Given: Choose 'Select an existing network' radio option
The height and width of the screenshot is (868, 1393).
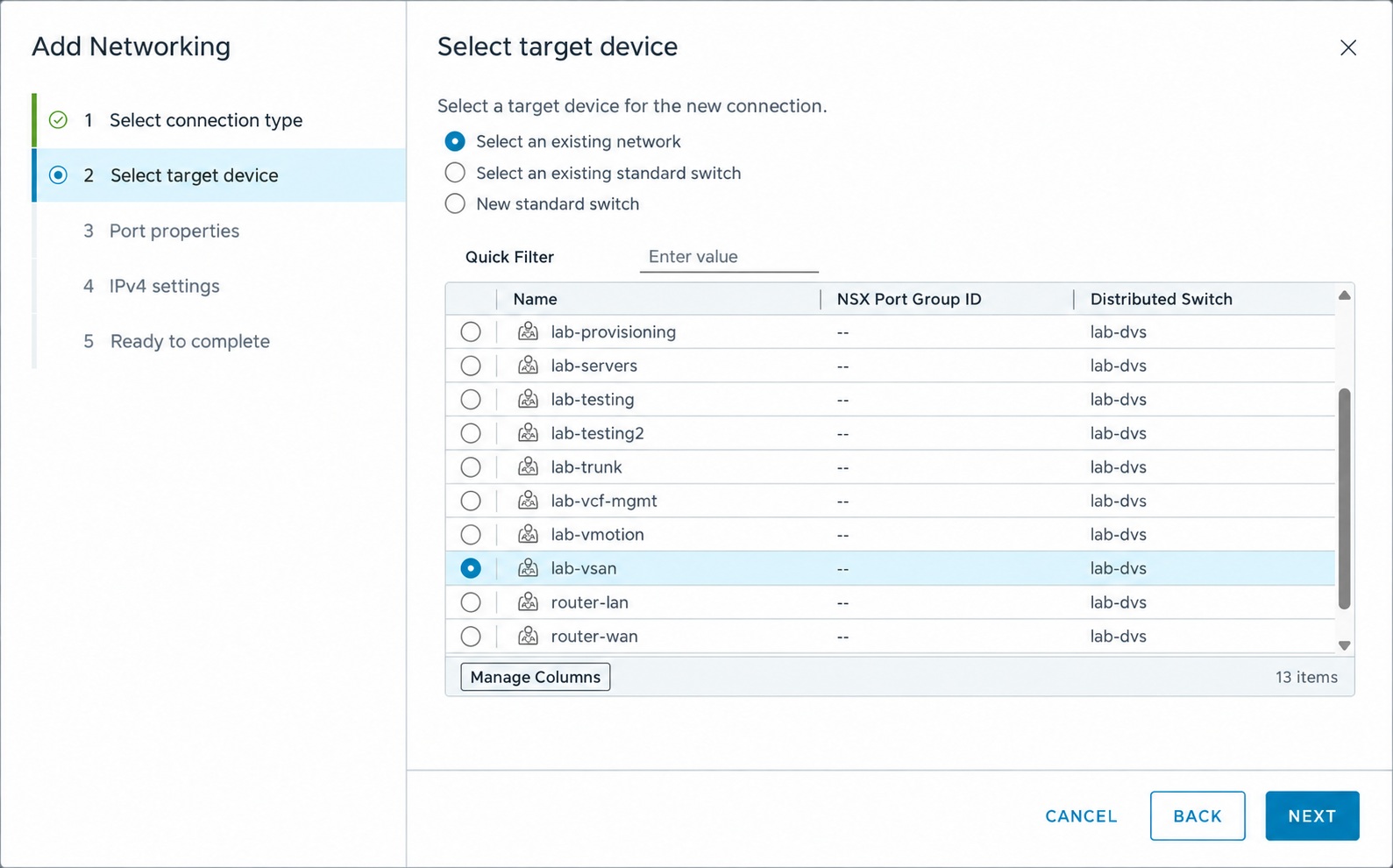Looking at the screenshot, I should click(x=455, y=141).
